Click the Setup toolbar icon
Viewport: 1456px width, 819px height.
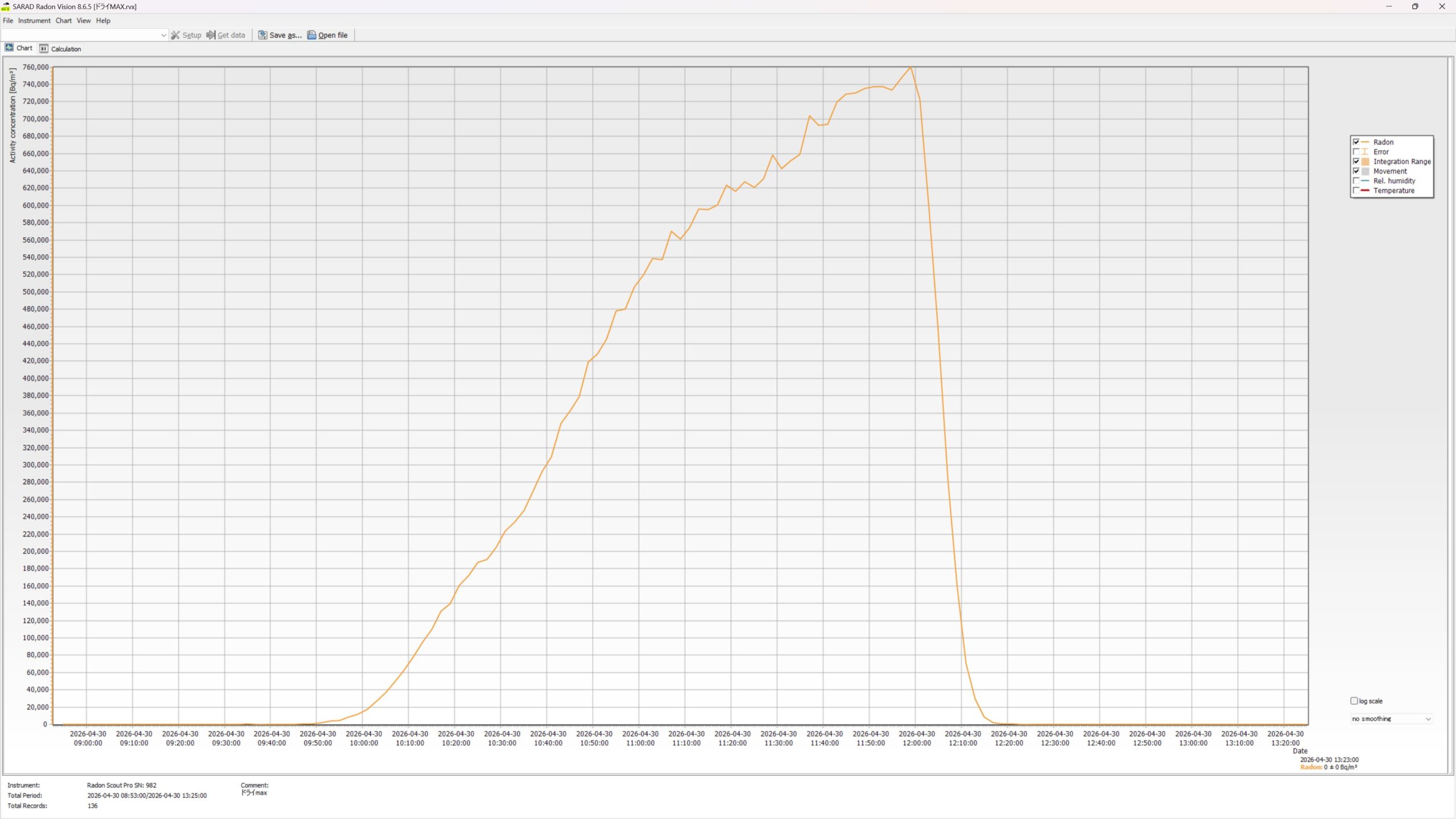pos(175,35)
